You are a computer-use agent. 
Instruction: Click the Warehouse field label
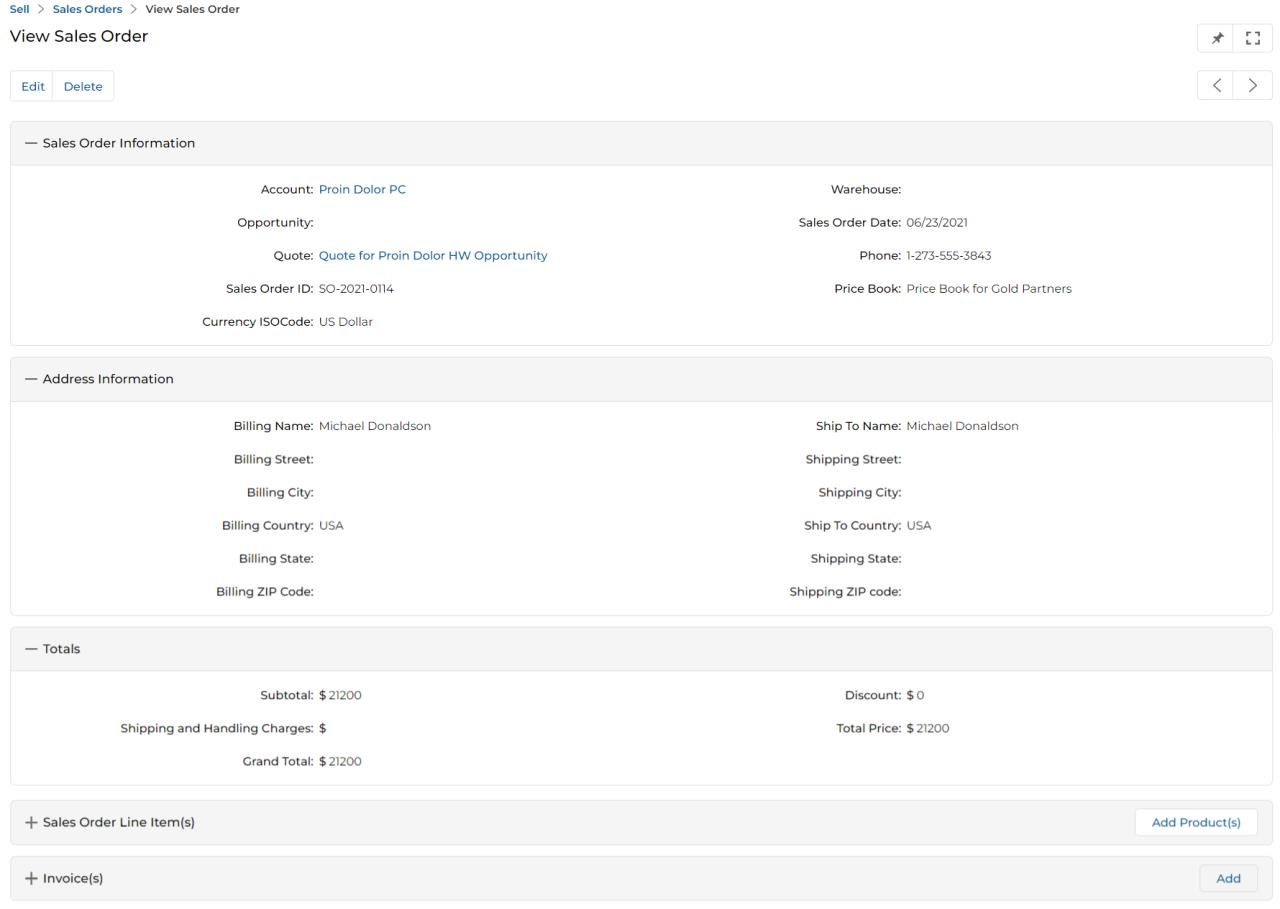pos(866,189)
